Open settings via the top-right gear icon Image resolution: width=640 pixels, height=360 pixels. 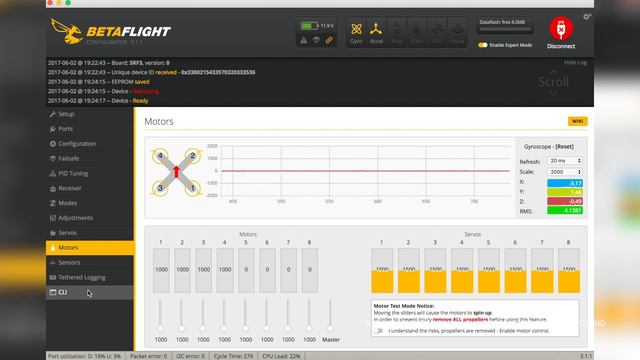pos(587,17)
